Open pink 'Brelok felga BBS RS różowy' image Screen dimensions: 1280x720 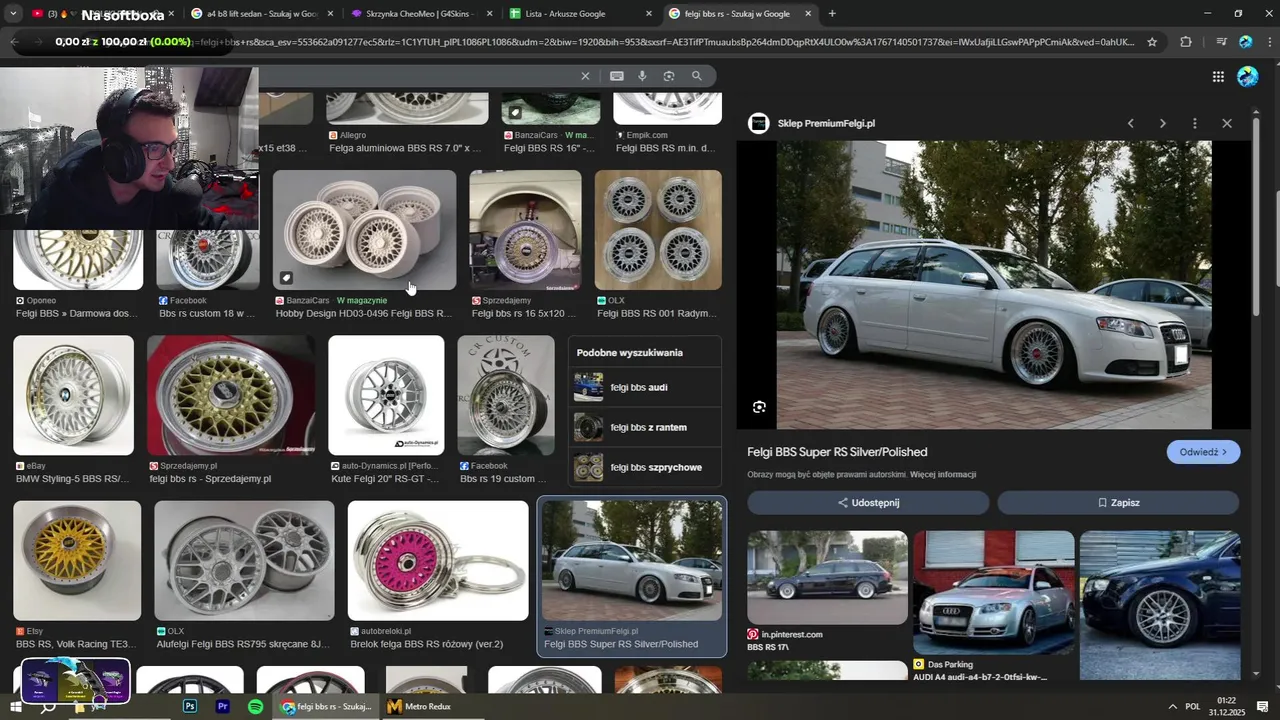(438, 560)
